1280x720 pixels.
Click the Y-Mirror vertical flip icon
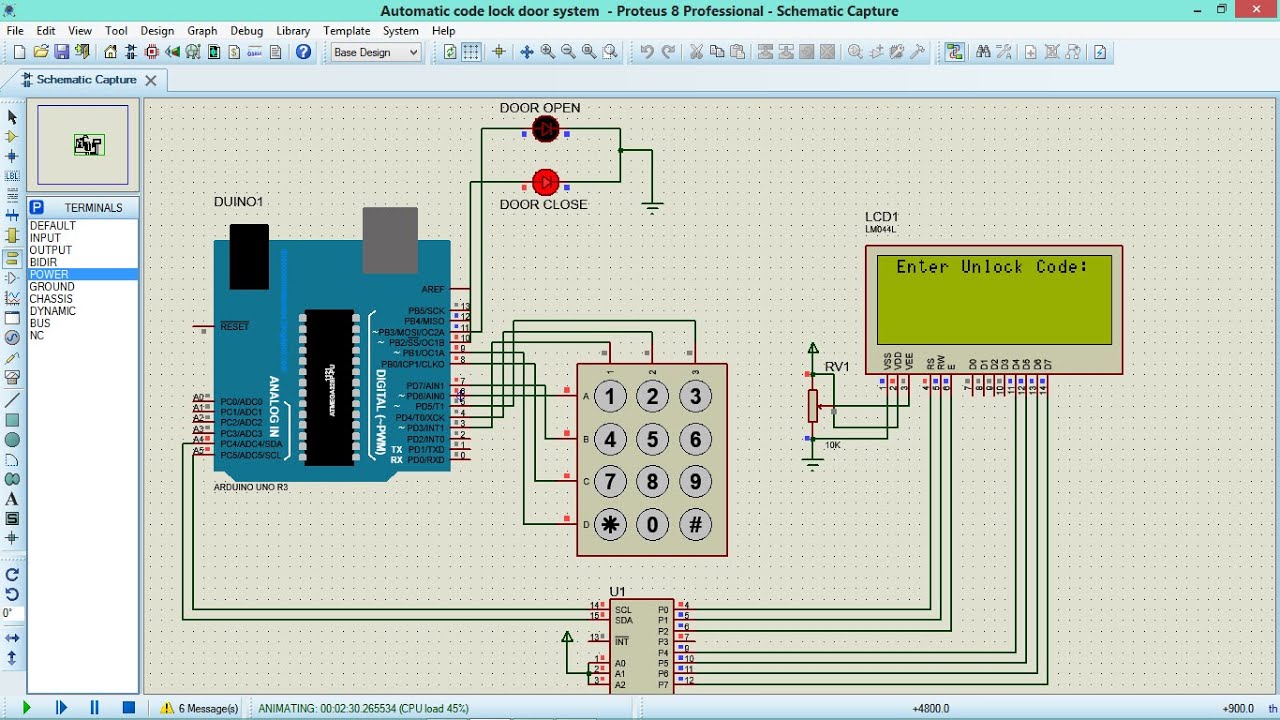click(12, 658)
